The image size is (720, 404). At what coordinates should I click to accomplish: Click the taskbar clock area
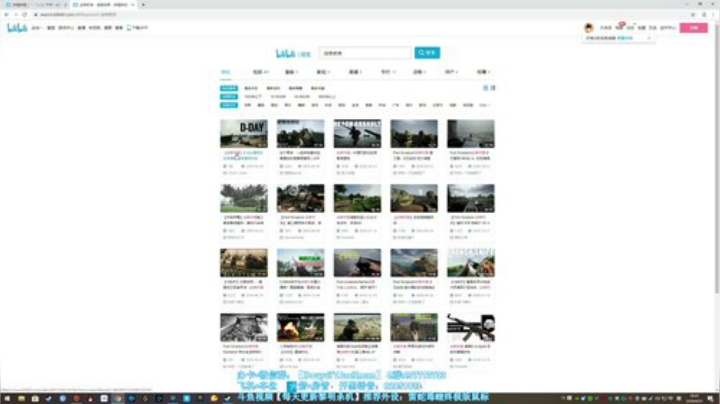(x=694, y=398)
